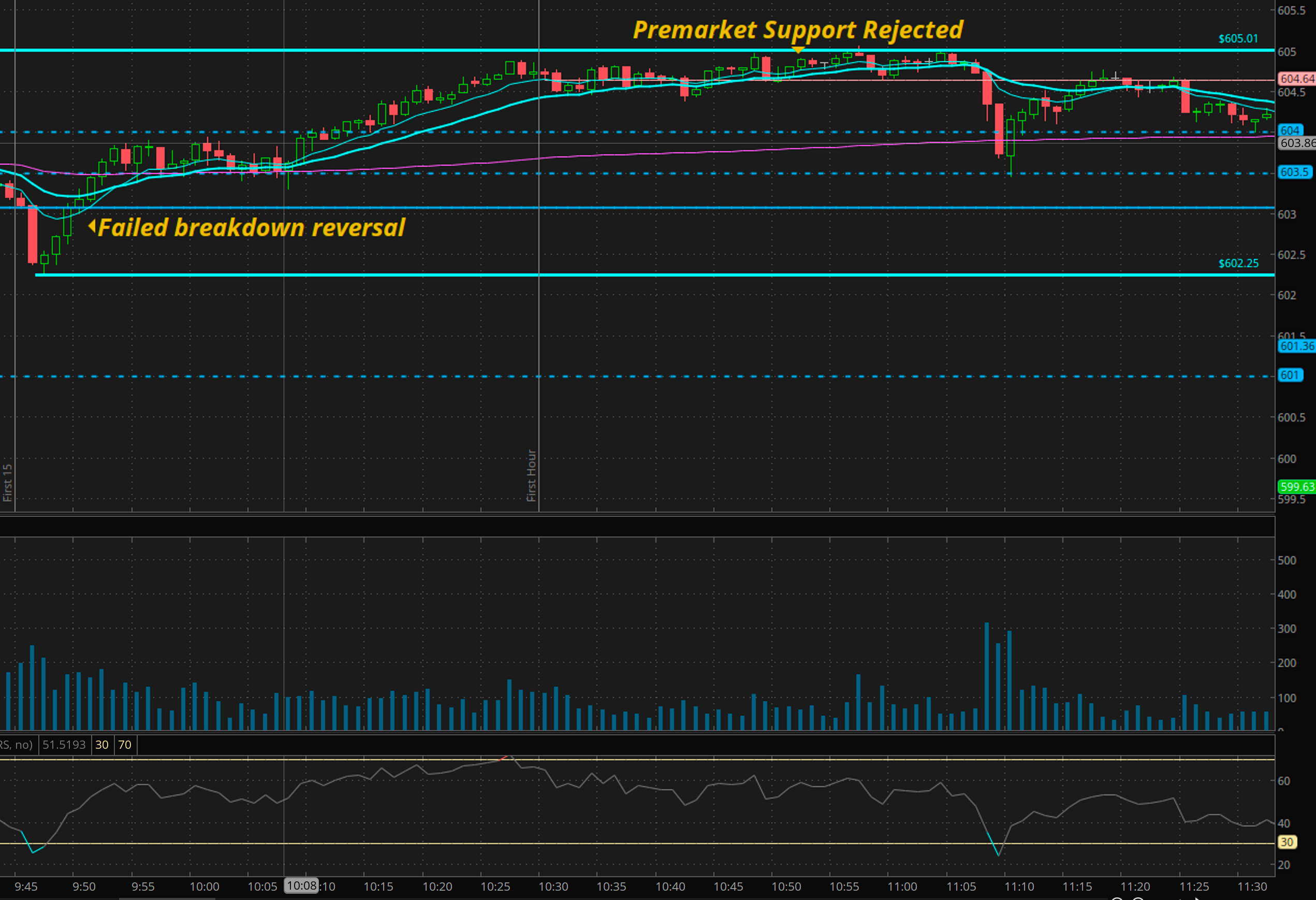Click the $602.25 price level label
Image resolution: width=1316 pixels, height=900 pixels.
[1238, 264]
